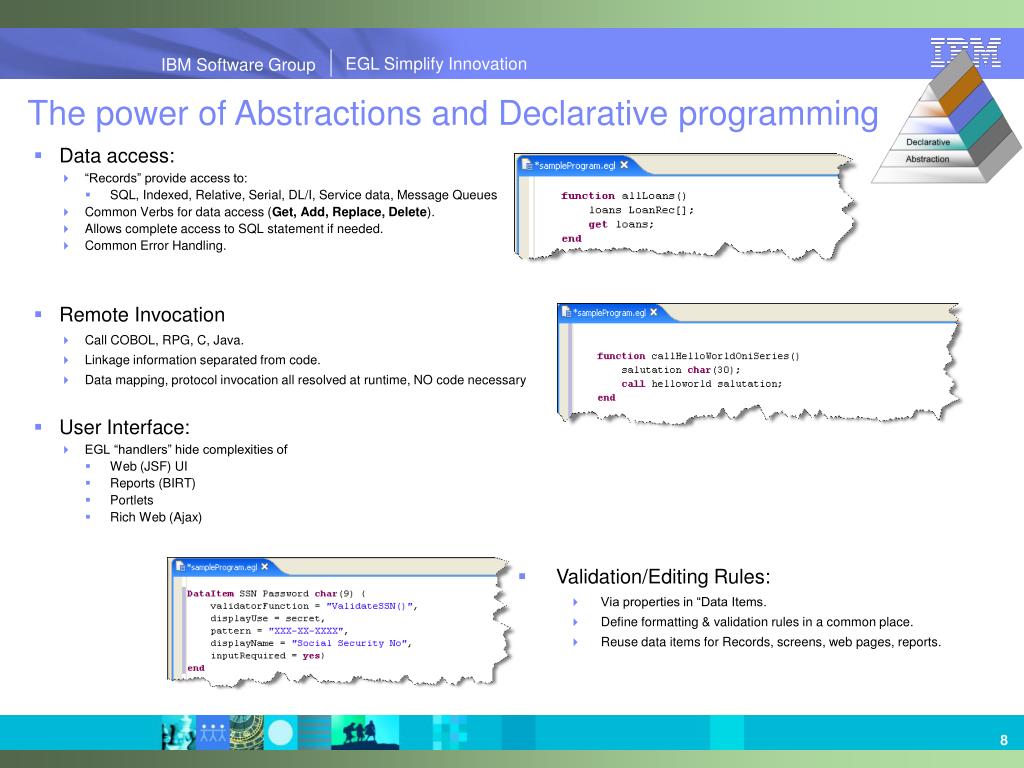Click the 'Validation/Editing Rules:' heading
Image resolution: width=1024 pixels, height=768 pixels.
coord(664,577)
